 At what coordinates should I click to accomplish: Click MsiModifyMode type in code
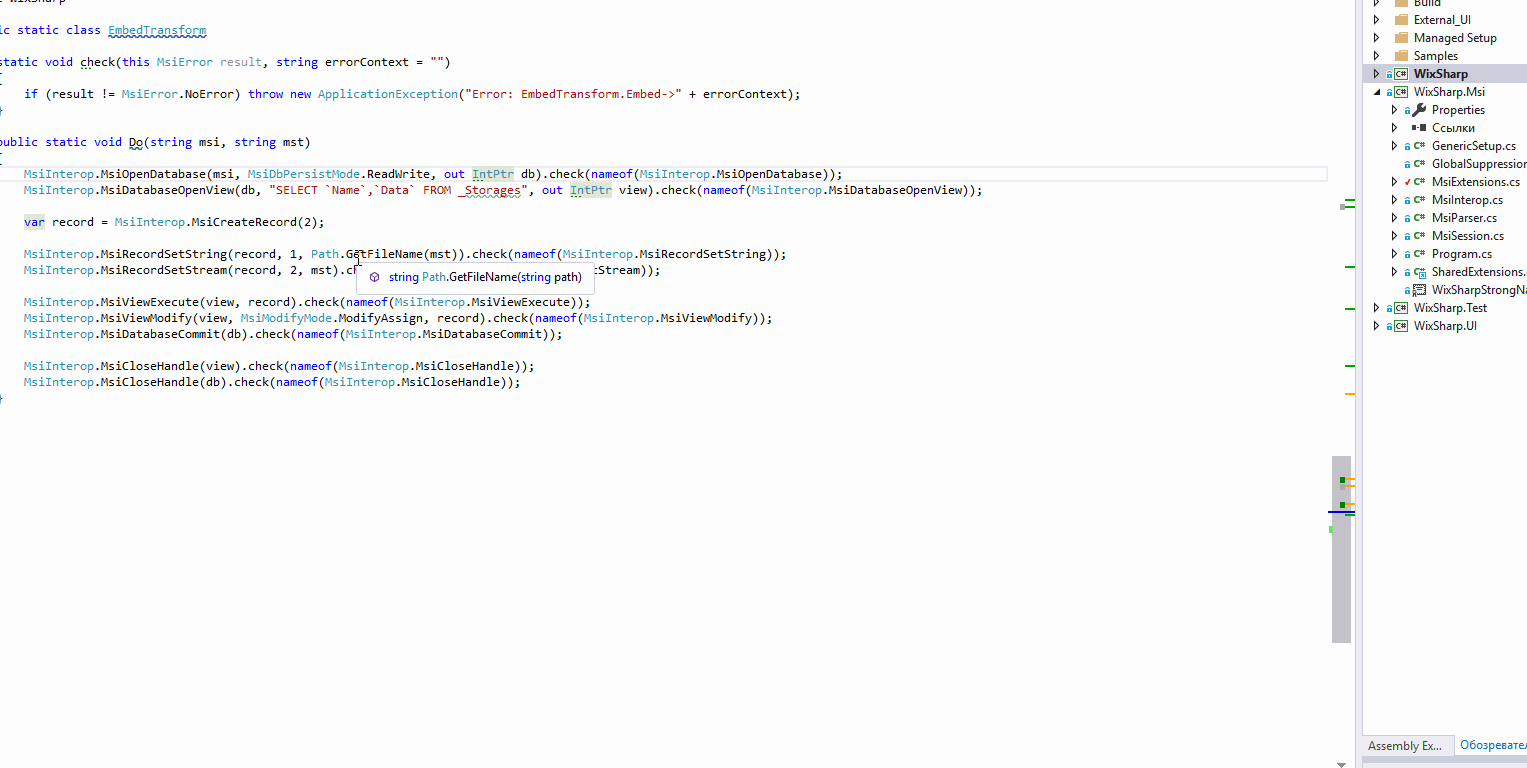(x=285, y=318)
